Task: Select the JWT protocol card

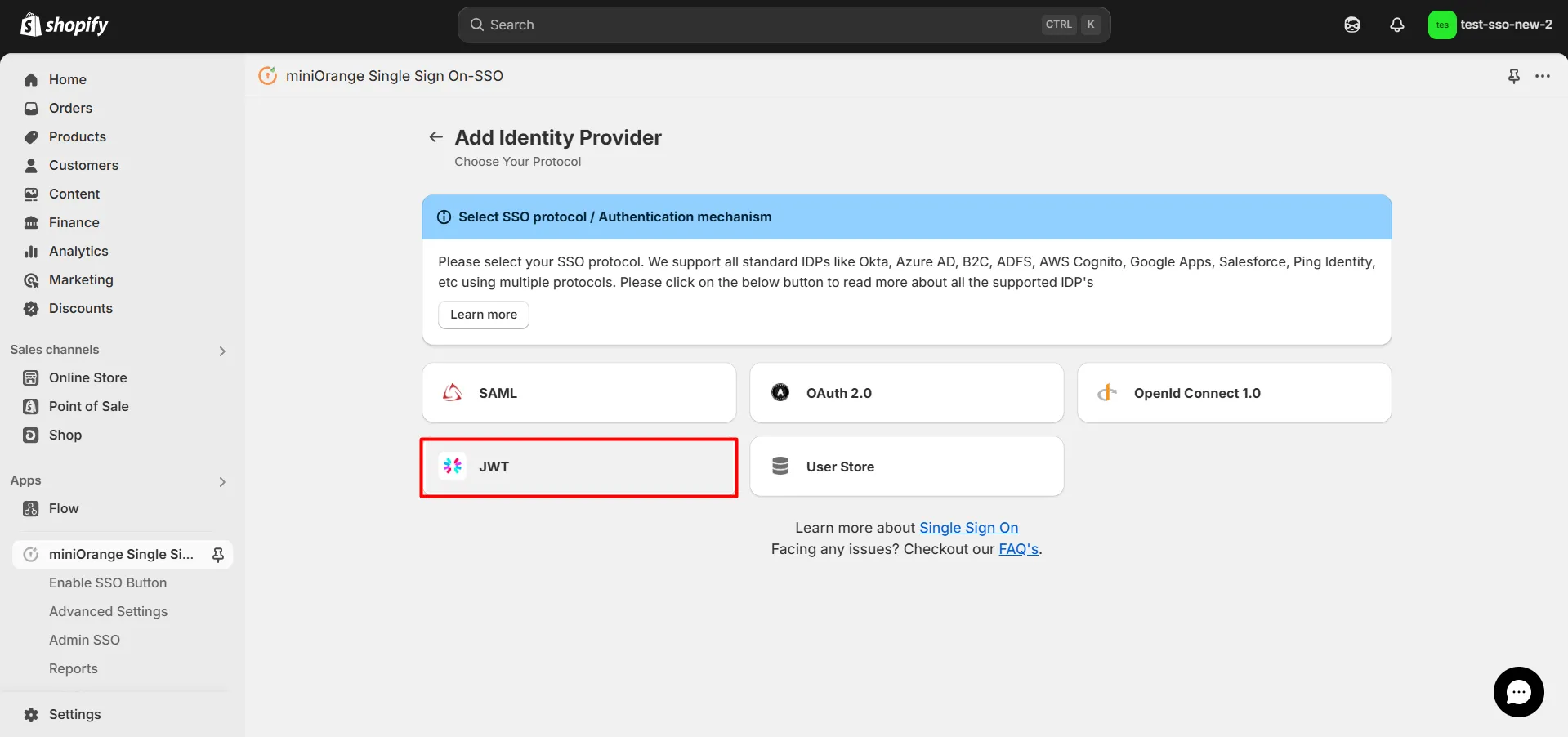Action: coord(579,467)
